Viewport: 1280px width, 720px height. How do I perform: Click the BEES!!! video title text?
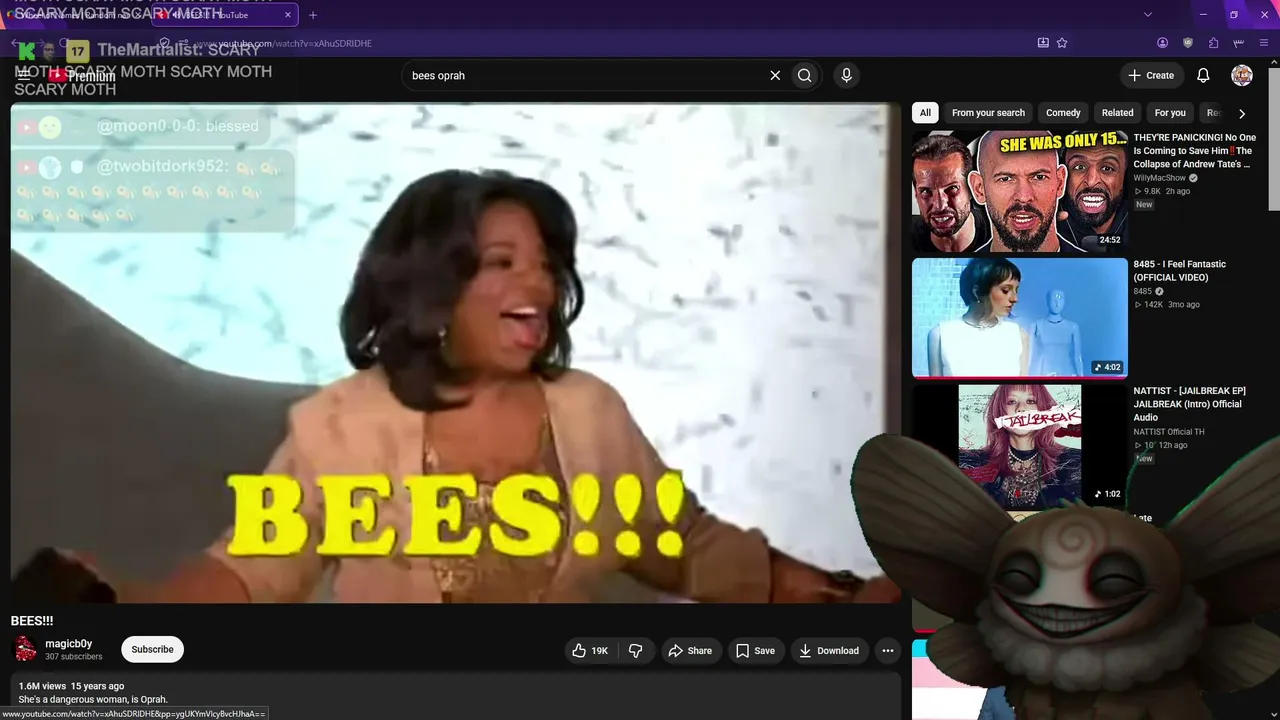click(x=32, y=621)
